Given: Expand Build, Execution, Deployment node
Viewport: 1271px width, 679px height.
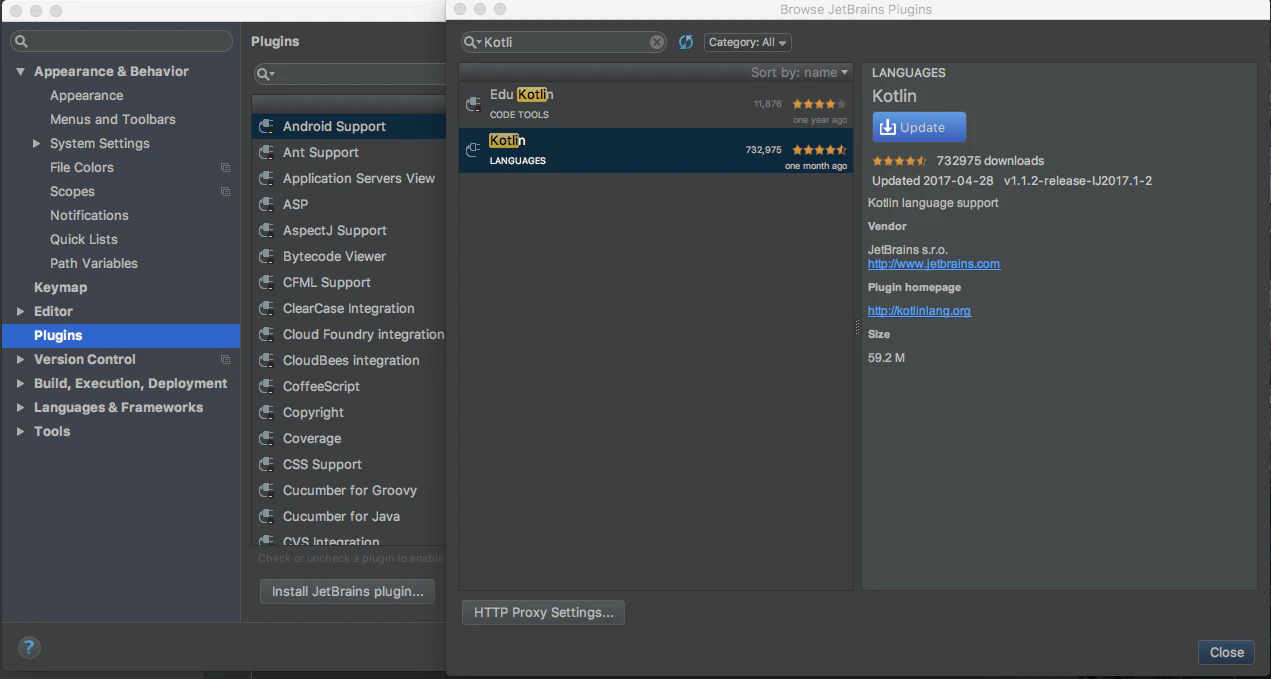Looking at the screenshot, I should pyautogui.click(x=20, y=384).
